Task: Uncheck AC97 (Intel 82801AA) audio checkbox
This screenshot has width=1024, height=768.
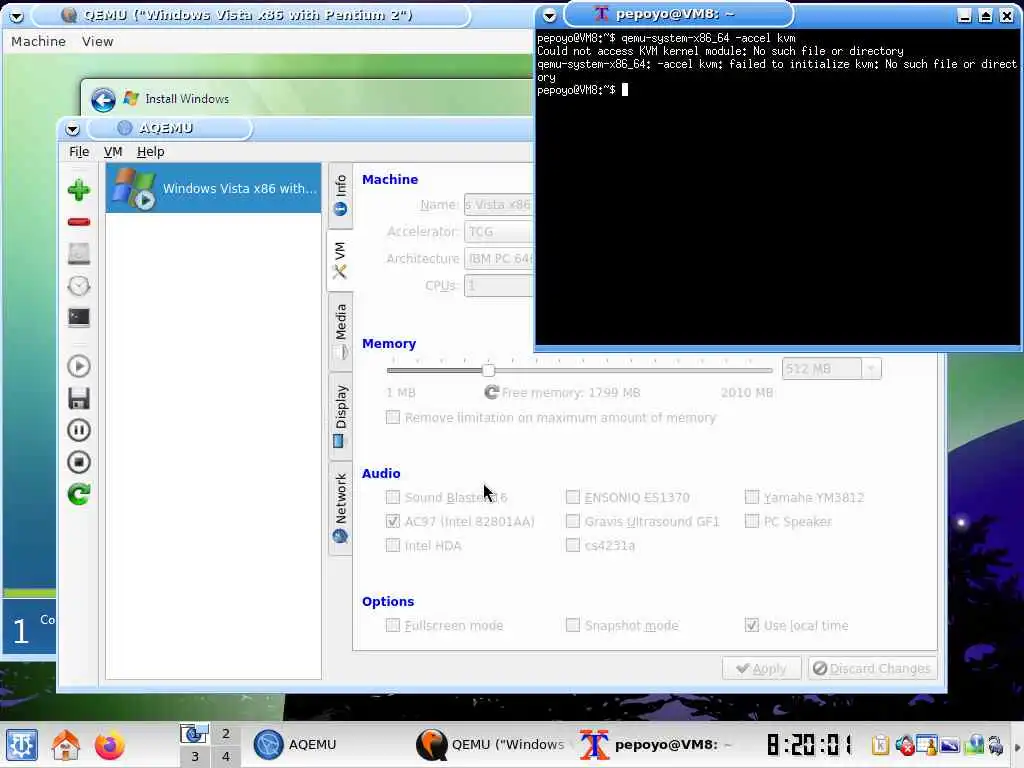Action: tap(392, 521)
